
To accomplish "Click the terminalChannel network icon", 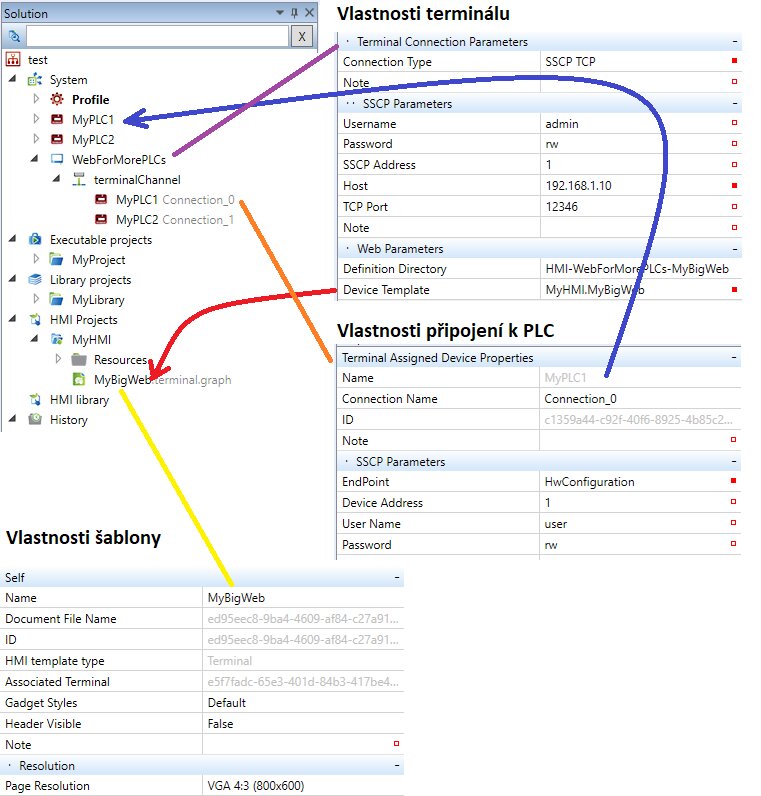I will [79, 180].
